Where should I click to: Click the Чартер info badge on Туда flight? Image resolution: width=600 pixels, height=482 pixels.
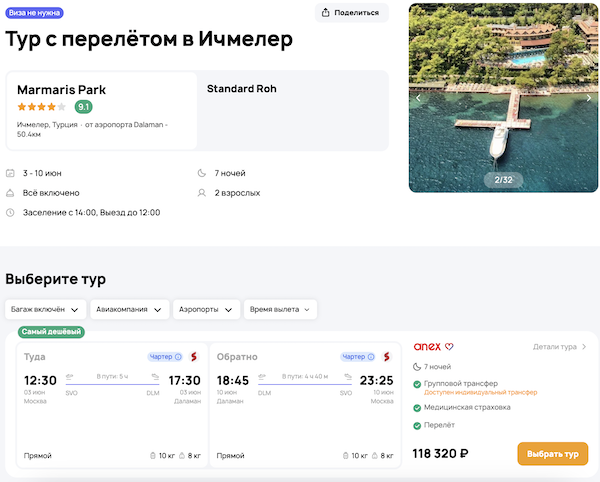(x=165, y=356)
